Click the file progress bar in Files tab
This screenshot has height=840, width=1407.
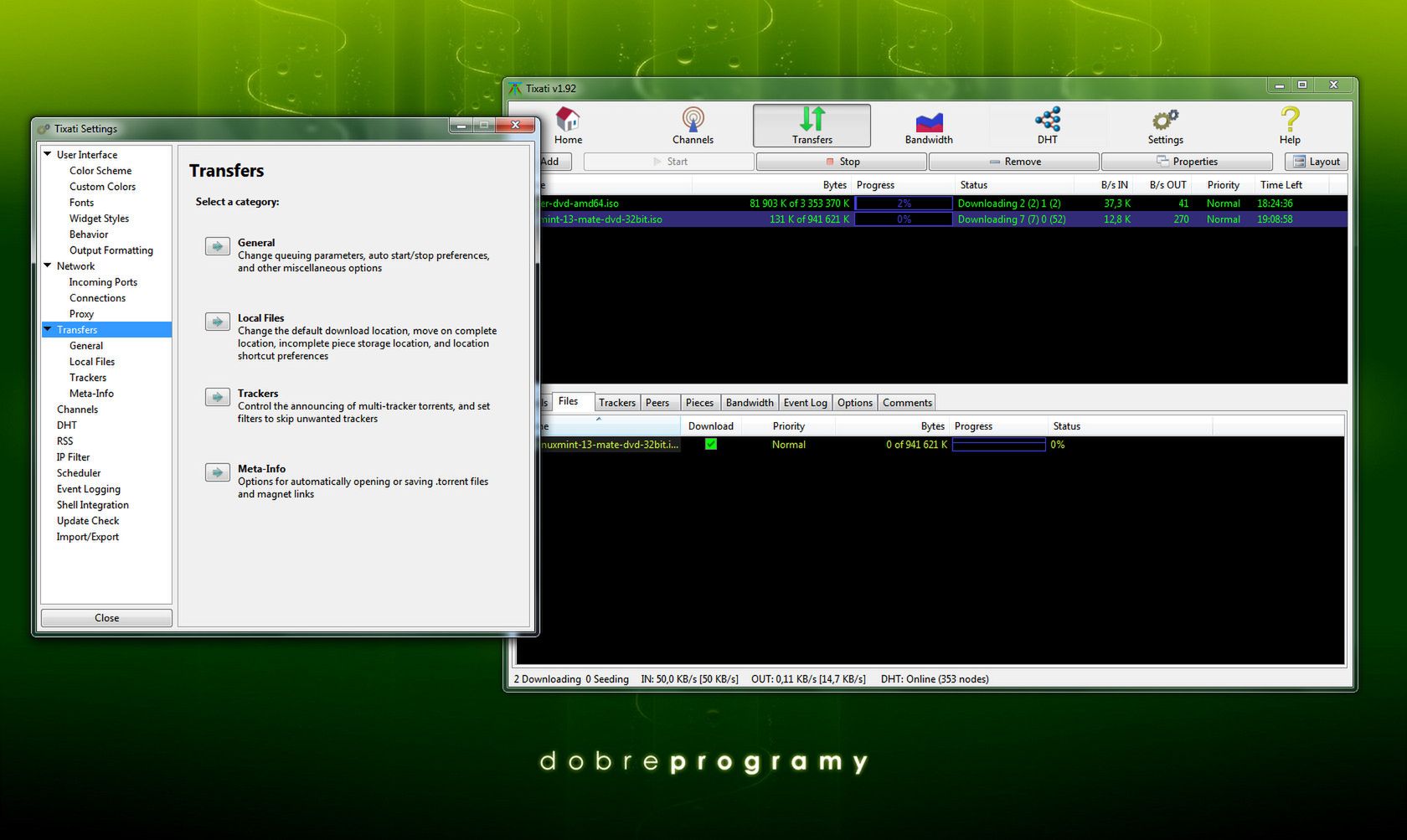click(x=999, y=445)
